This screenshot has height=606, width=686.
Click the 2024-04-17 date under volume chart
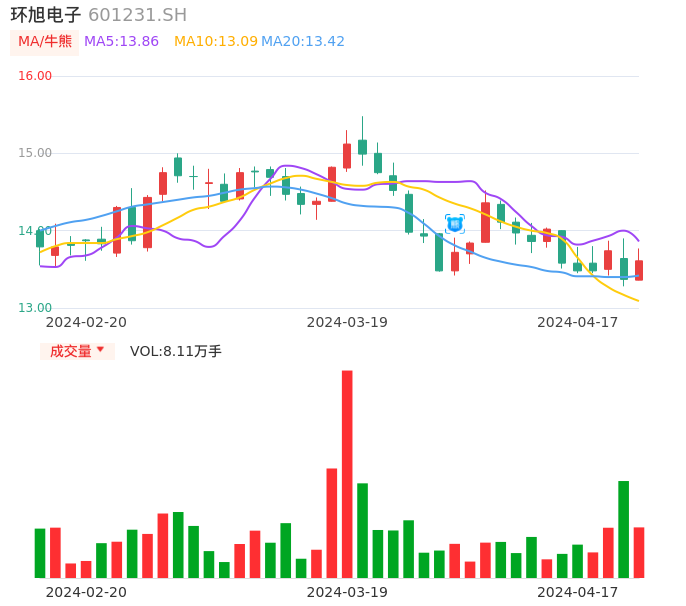(578, 592)
